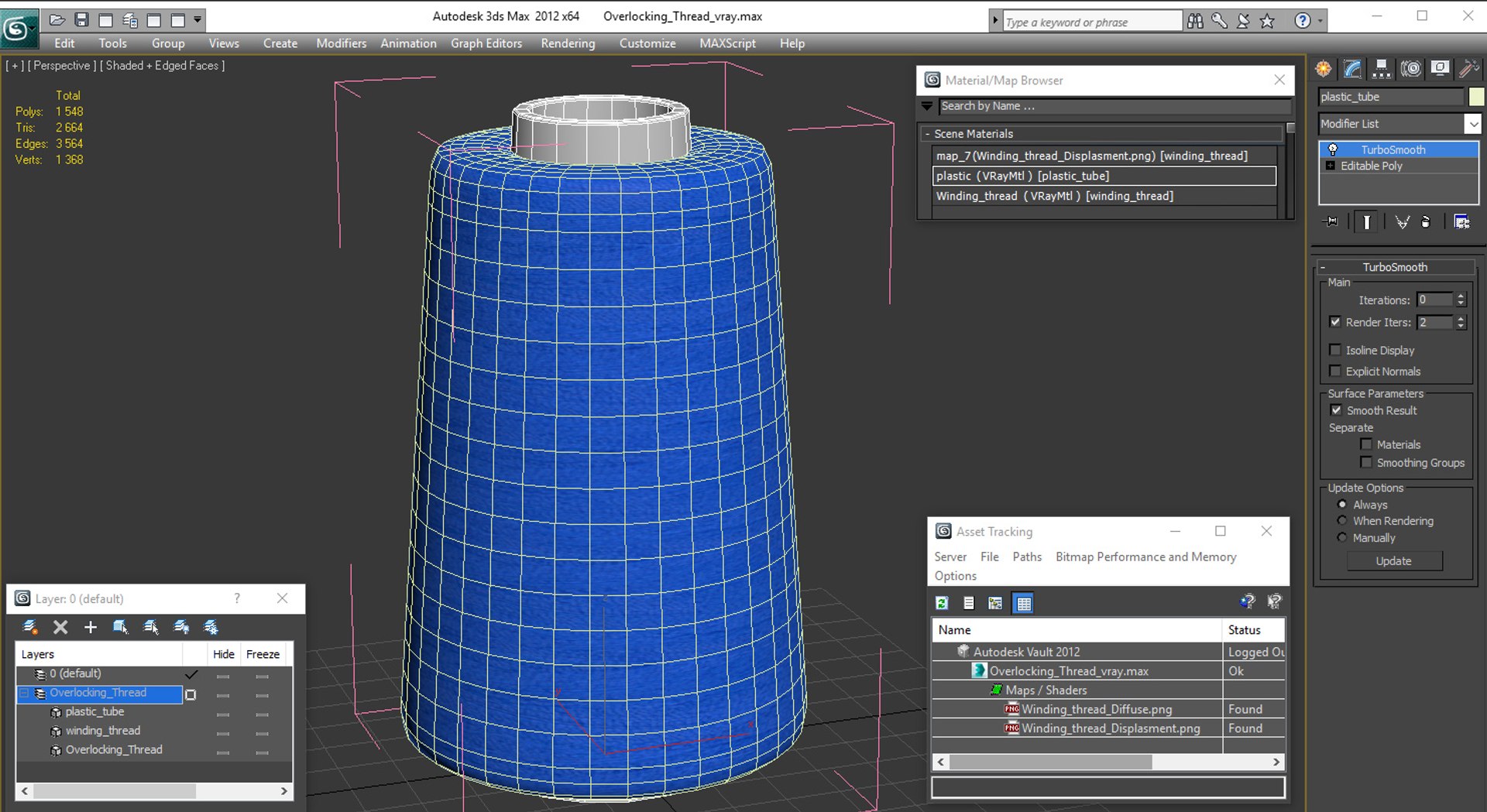Remove modifier from the stack trash icon
Viewport: 1487px width, 812px height.
[1426, 222]
